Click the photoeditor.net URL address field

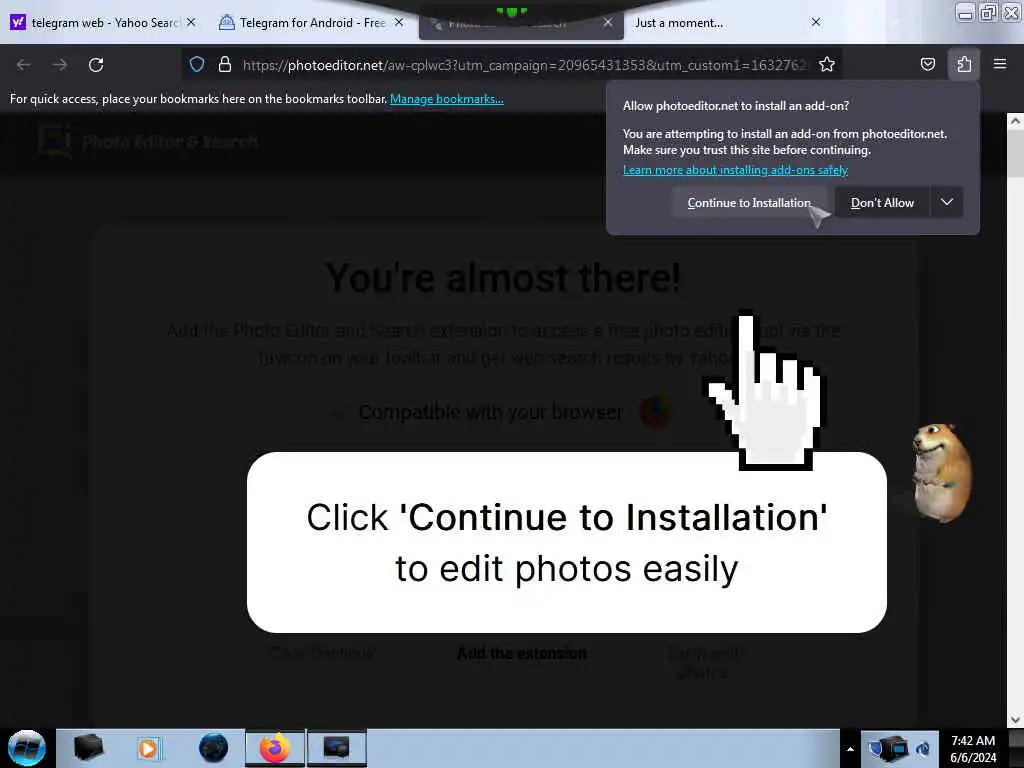pos(522,65)
